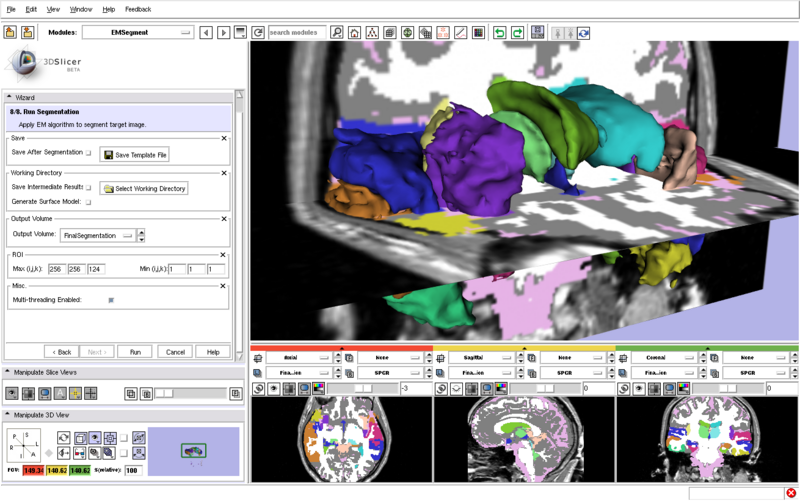Open the View menu

tap(53, 9)
